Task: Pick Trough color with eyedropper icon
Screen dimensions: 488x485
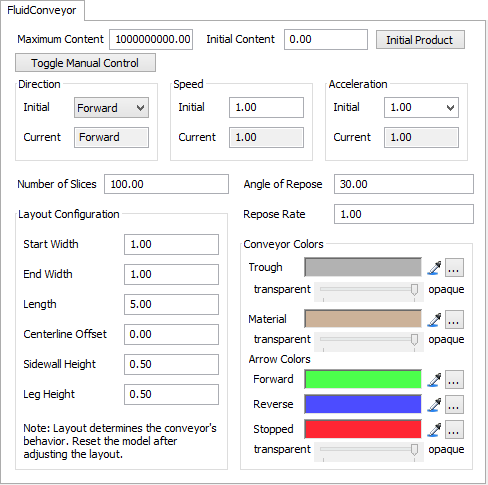Action: coord(434,268)
